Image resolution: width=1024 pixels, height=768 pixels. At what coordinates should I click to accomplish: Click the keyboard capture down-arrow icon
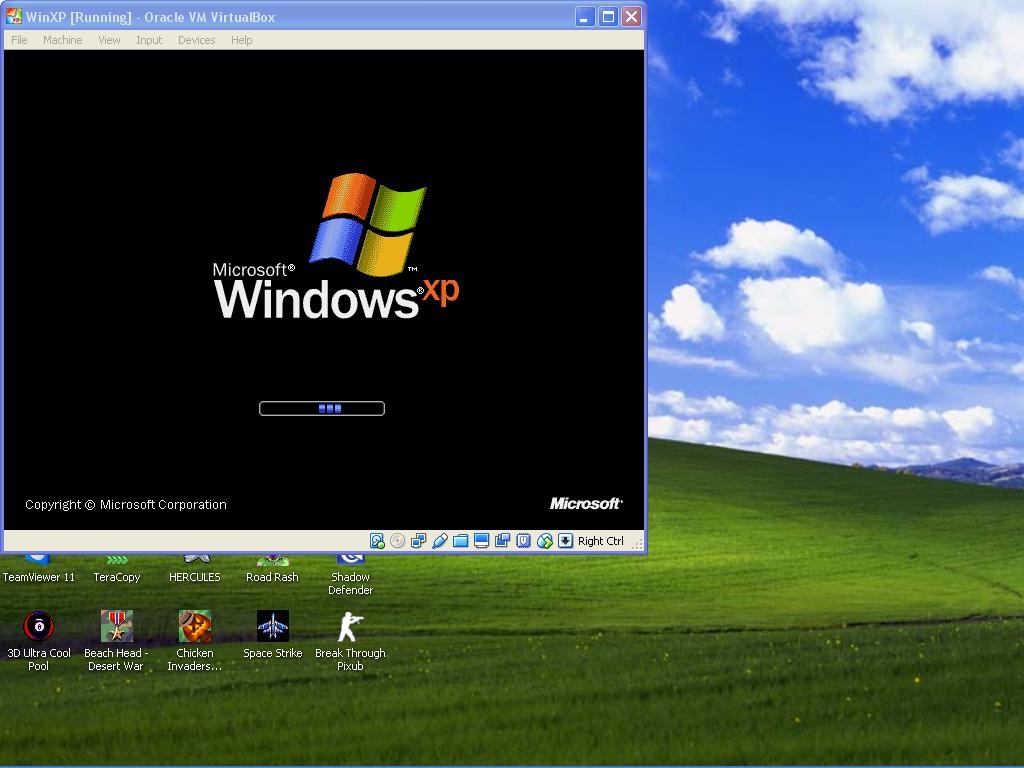pyautogui.click(x=565, y=541)
